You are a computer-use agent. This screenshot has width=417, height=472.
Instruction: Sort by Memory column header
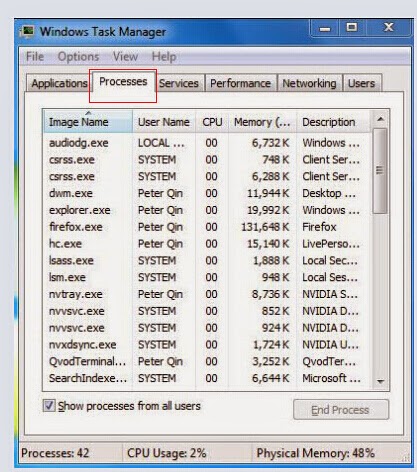click(262, 122)
